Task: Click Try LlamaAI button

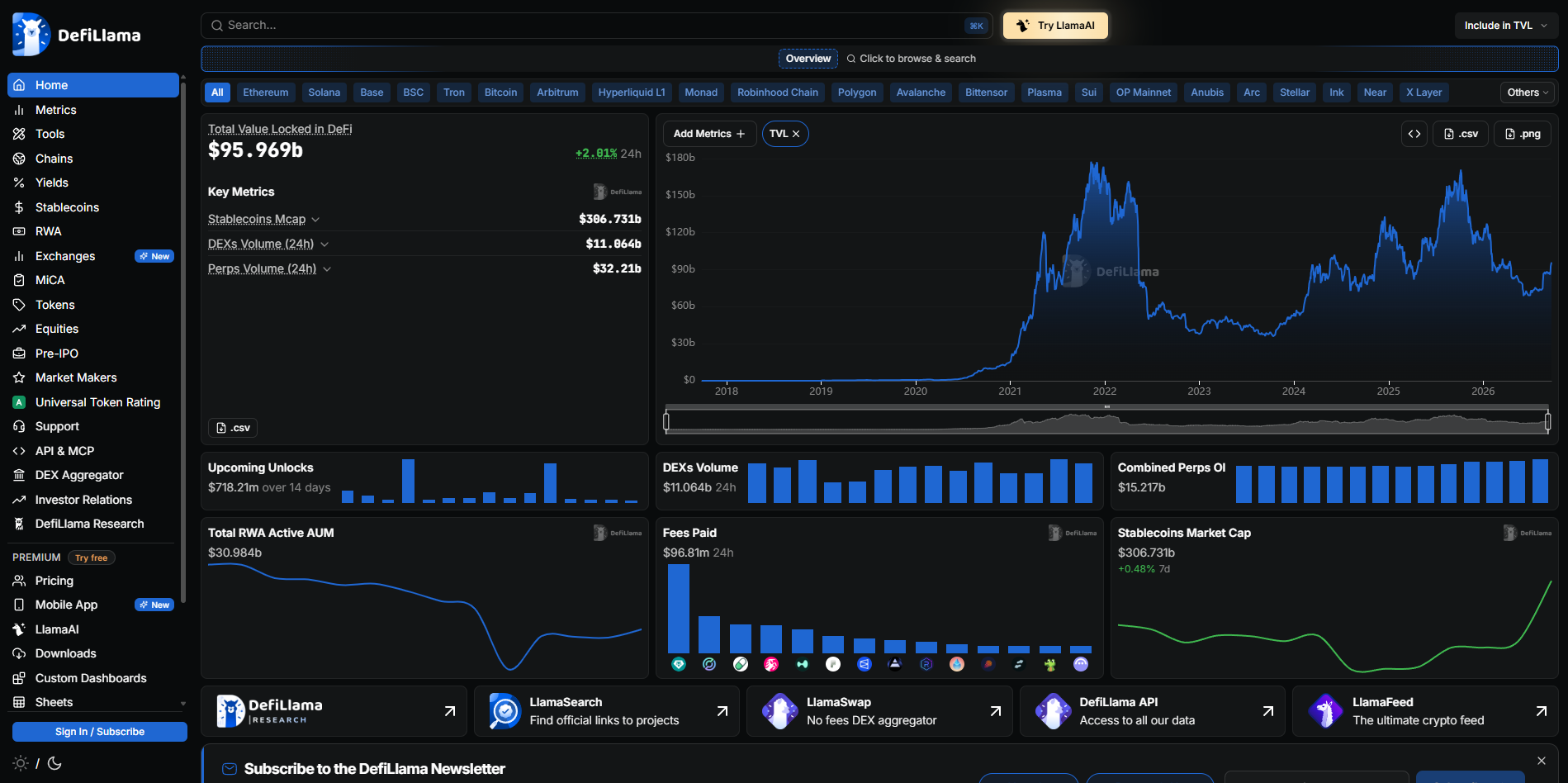Action: (1055, 26)
